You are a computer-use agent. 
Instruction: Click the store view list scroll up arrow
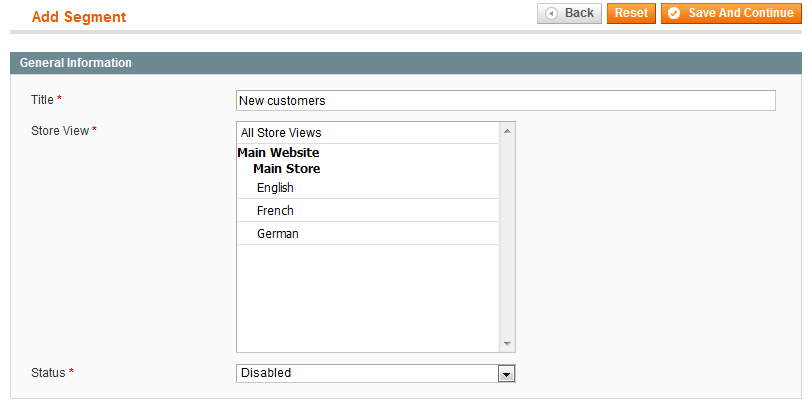click(507, 131)
